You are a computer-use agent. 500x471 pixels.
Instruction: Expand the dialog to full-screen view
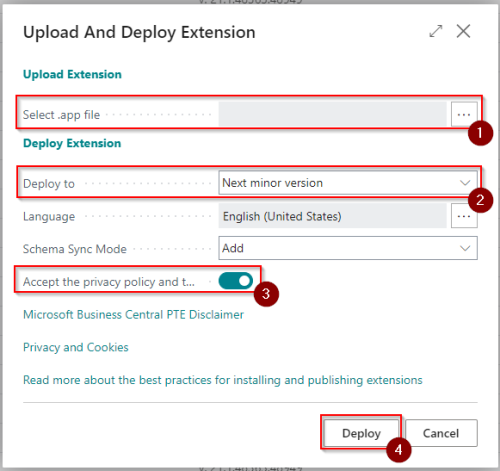point(436,31)
